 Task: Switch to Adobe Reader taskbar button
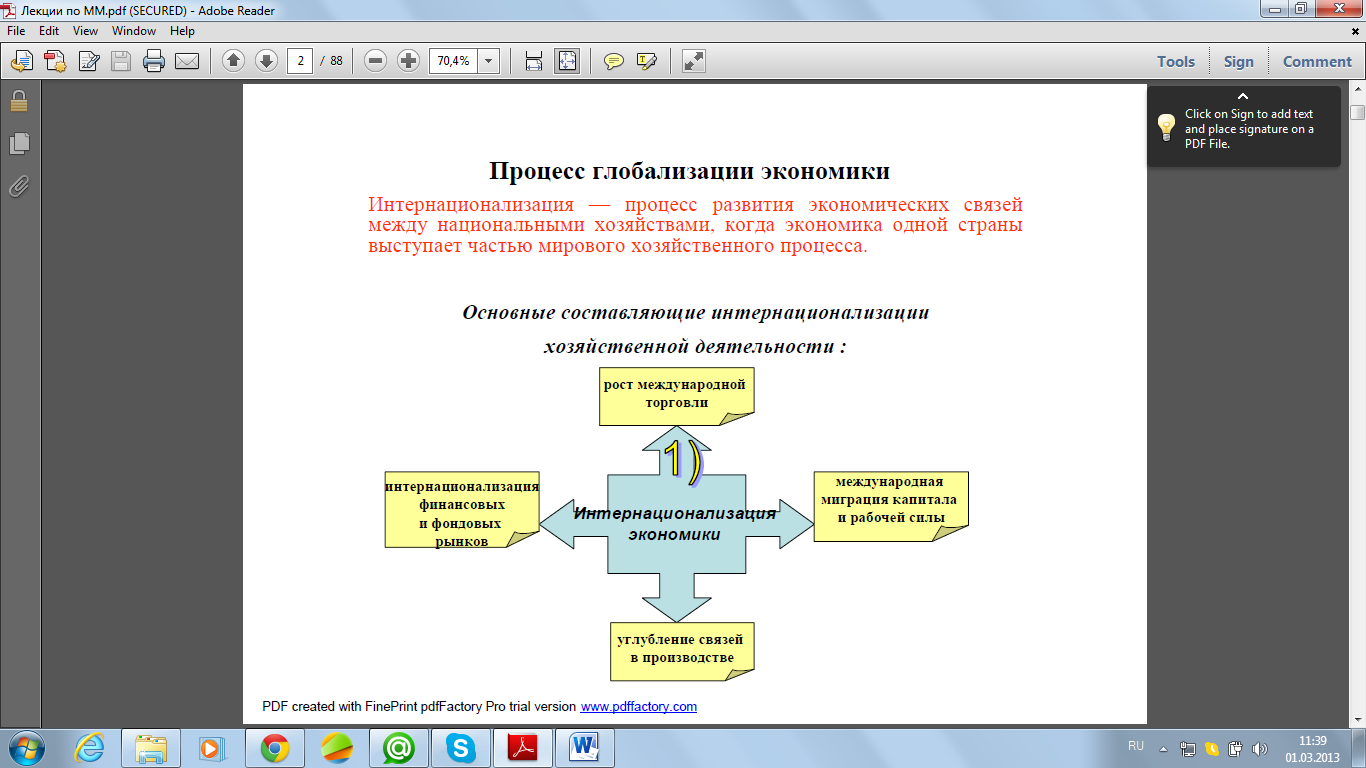523,748
